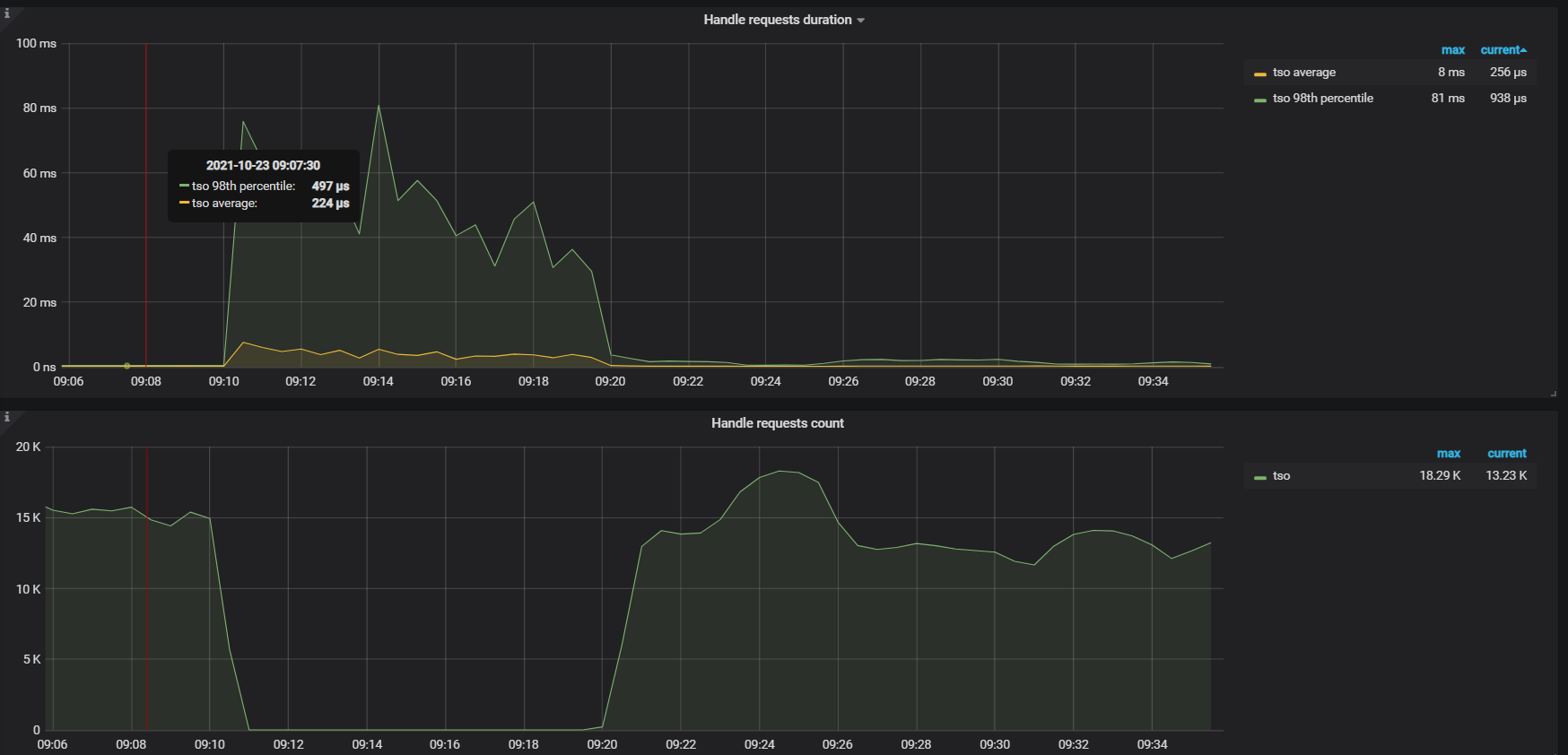Screen dimensions: 1568x755
Task: Click green color swatch for tso 98th percentile
Action: [x=1260, y=100]
